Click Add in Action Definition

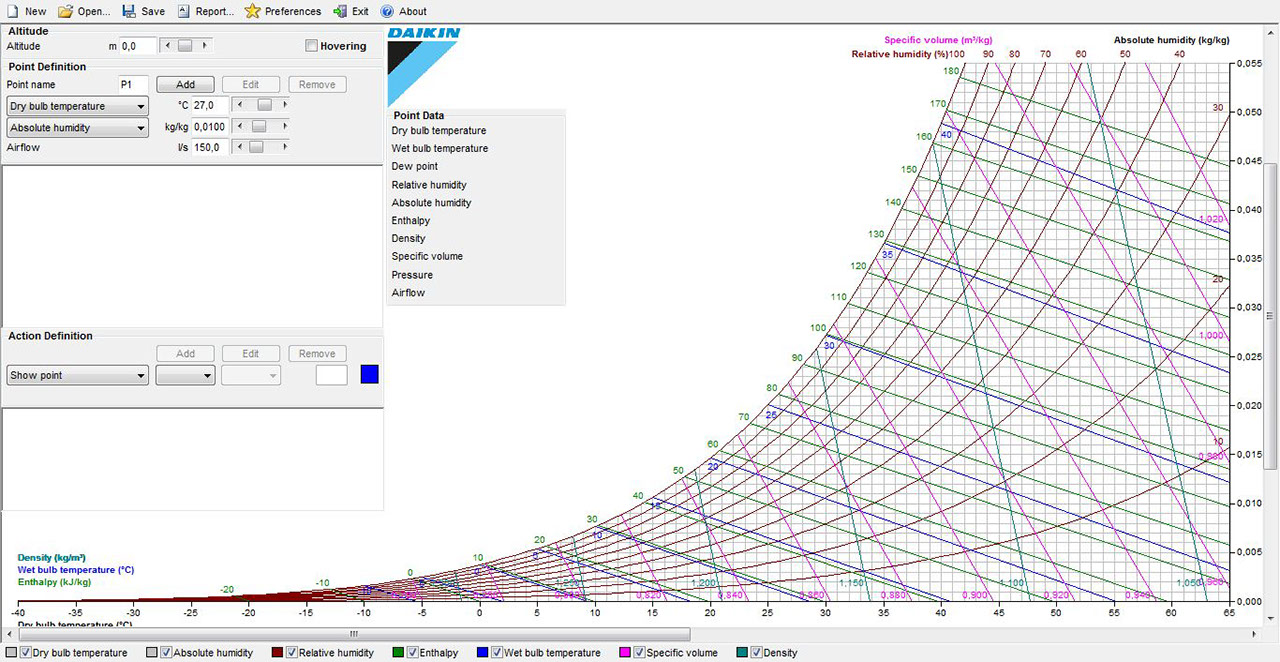tap(185, 354)
